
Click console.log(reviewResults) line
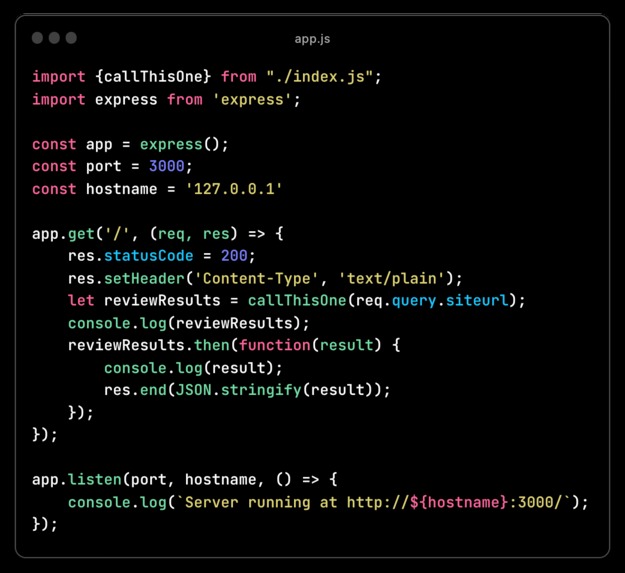(x=189, y=323)
